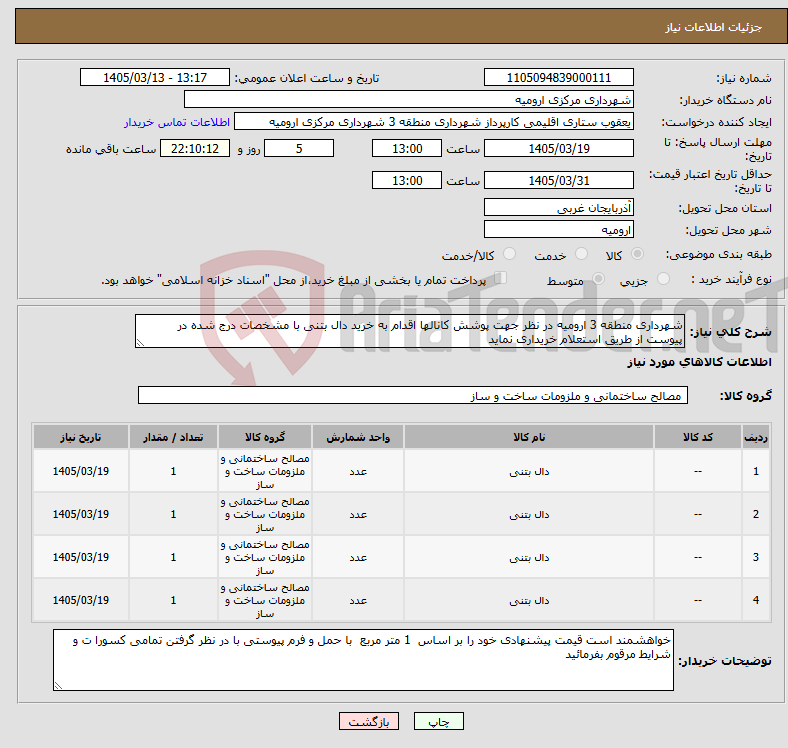Click the تاریخ نیاز column header

pos(81,437)
